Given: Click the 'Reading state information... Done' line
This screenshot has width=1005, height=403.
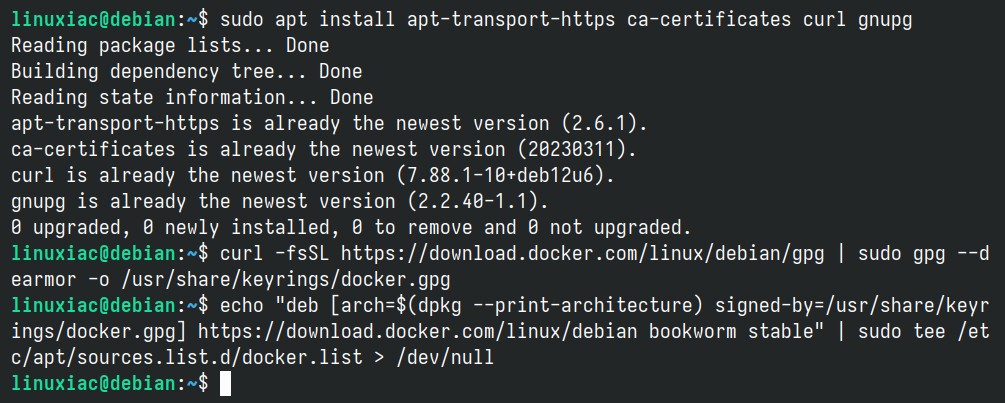Looking at the screenshot, I should pos(192,97).
